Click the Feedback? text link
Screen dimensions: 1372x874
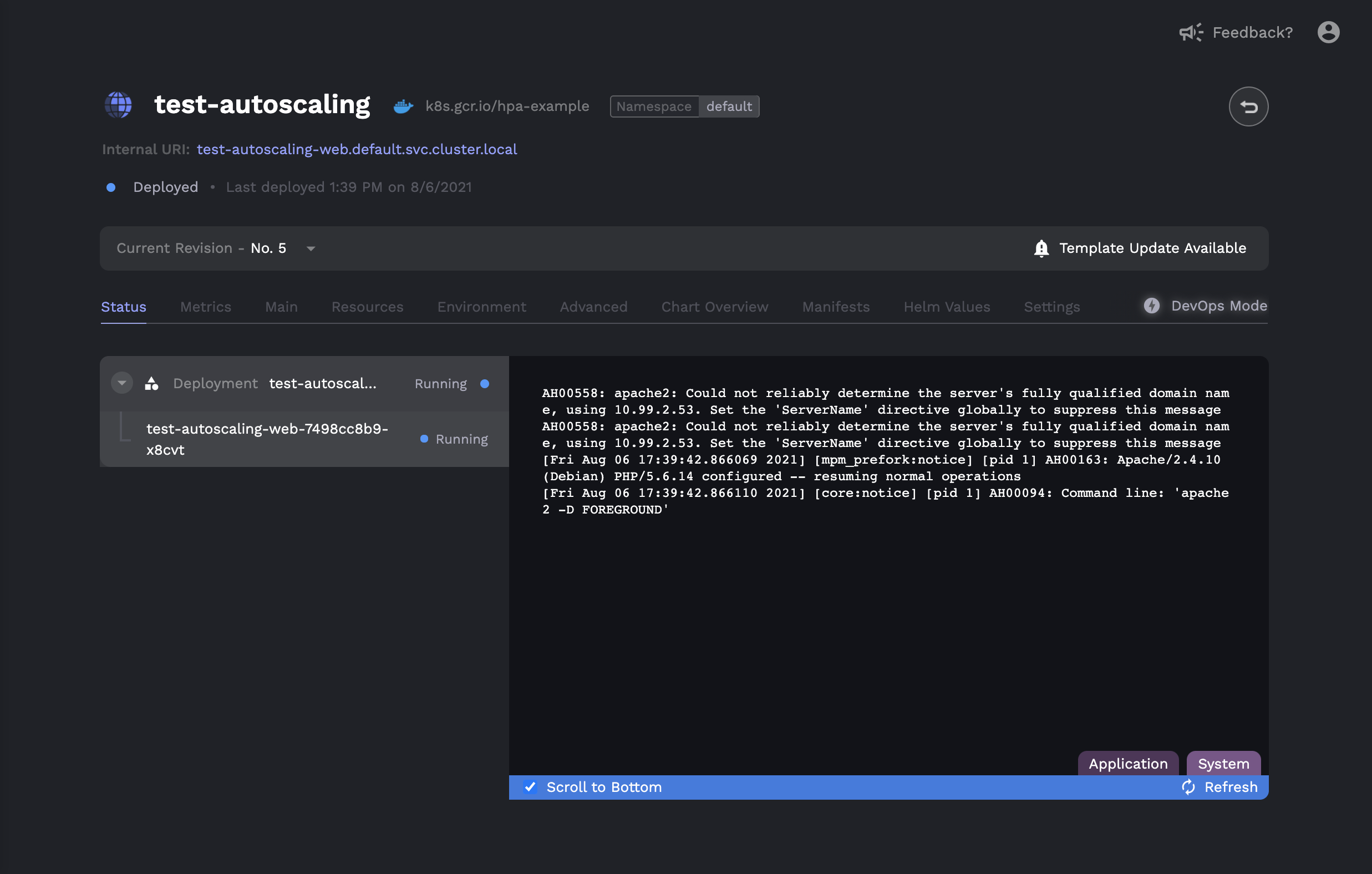point(1252,33)
